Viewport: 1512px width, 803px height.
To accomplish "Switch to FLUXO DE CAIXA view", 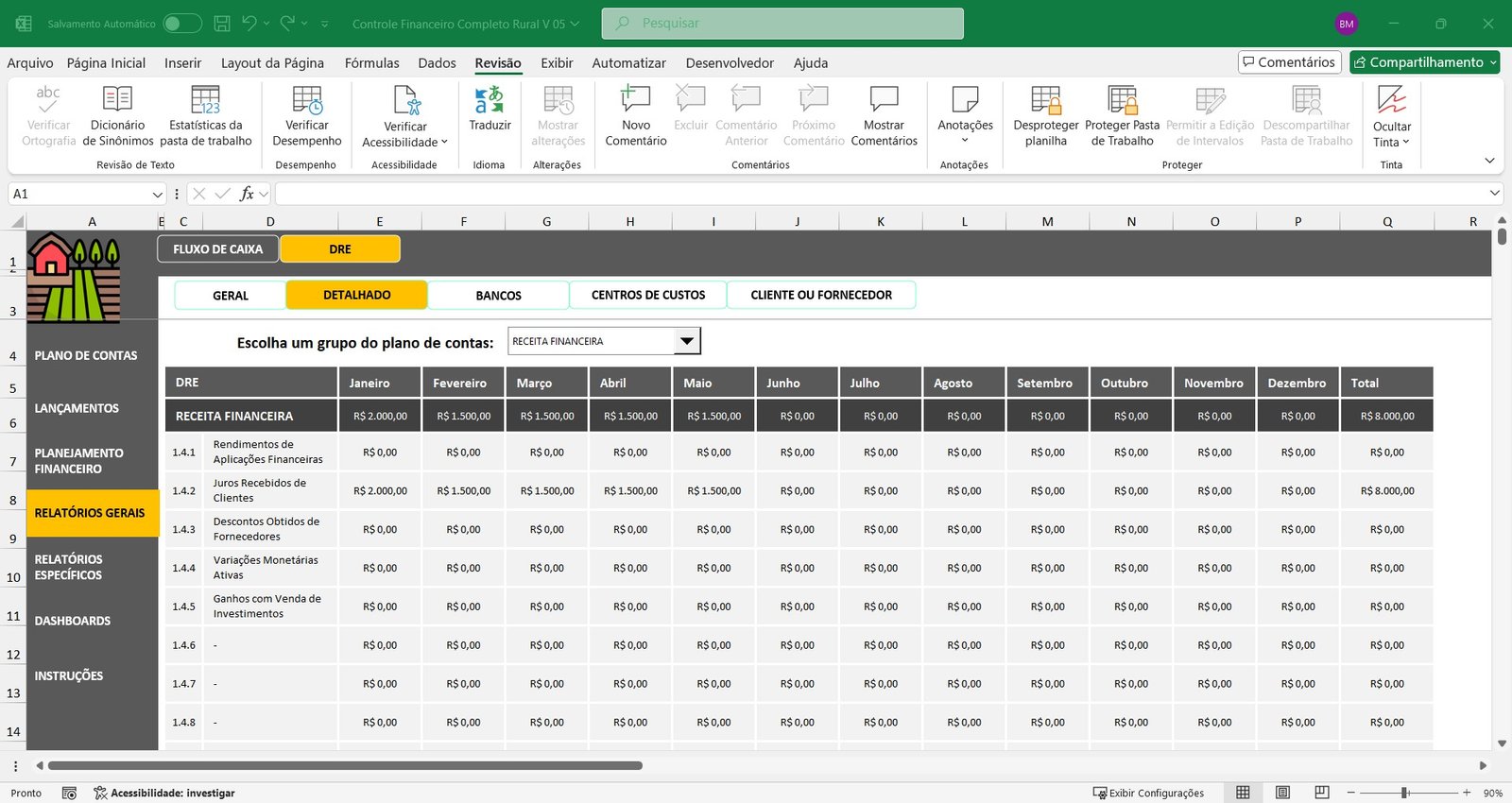I will click(217, 249).
